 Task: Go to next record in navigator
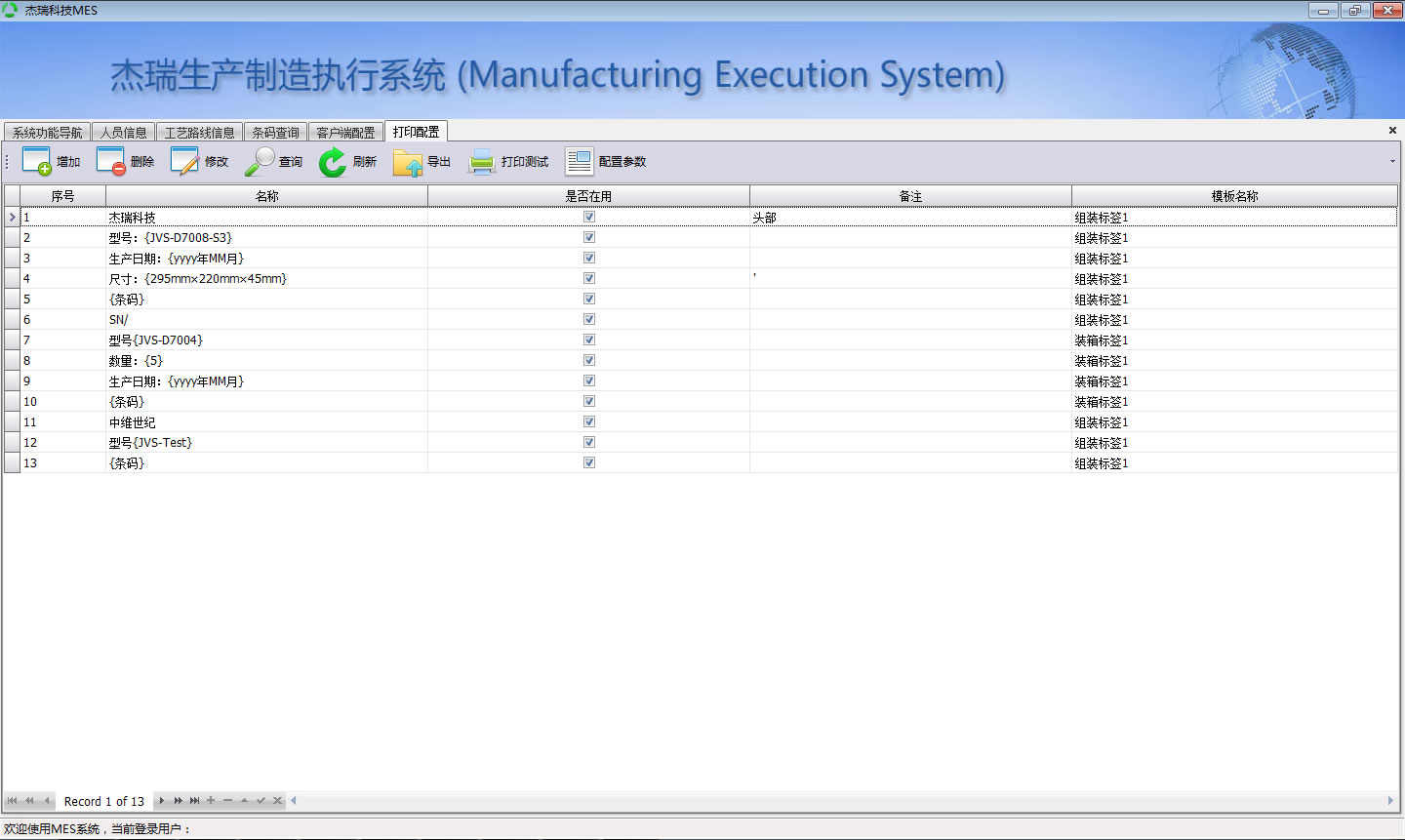tap(161, 801)
